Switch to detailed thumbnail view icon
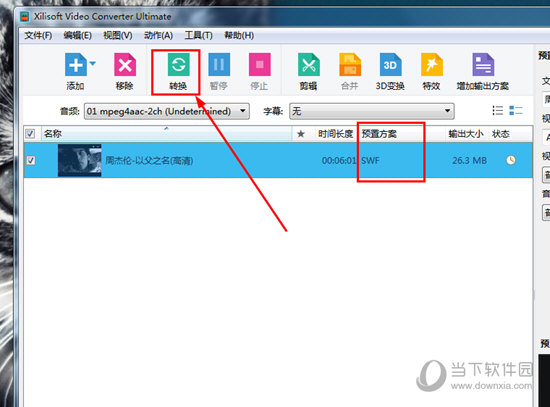This screenshot has height=407, width=550. point(516,111)
